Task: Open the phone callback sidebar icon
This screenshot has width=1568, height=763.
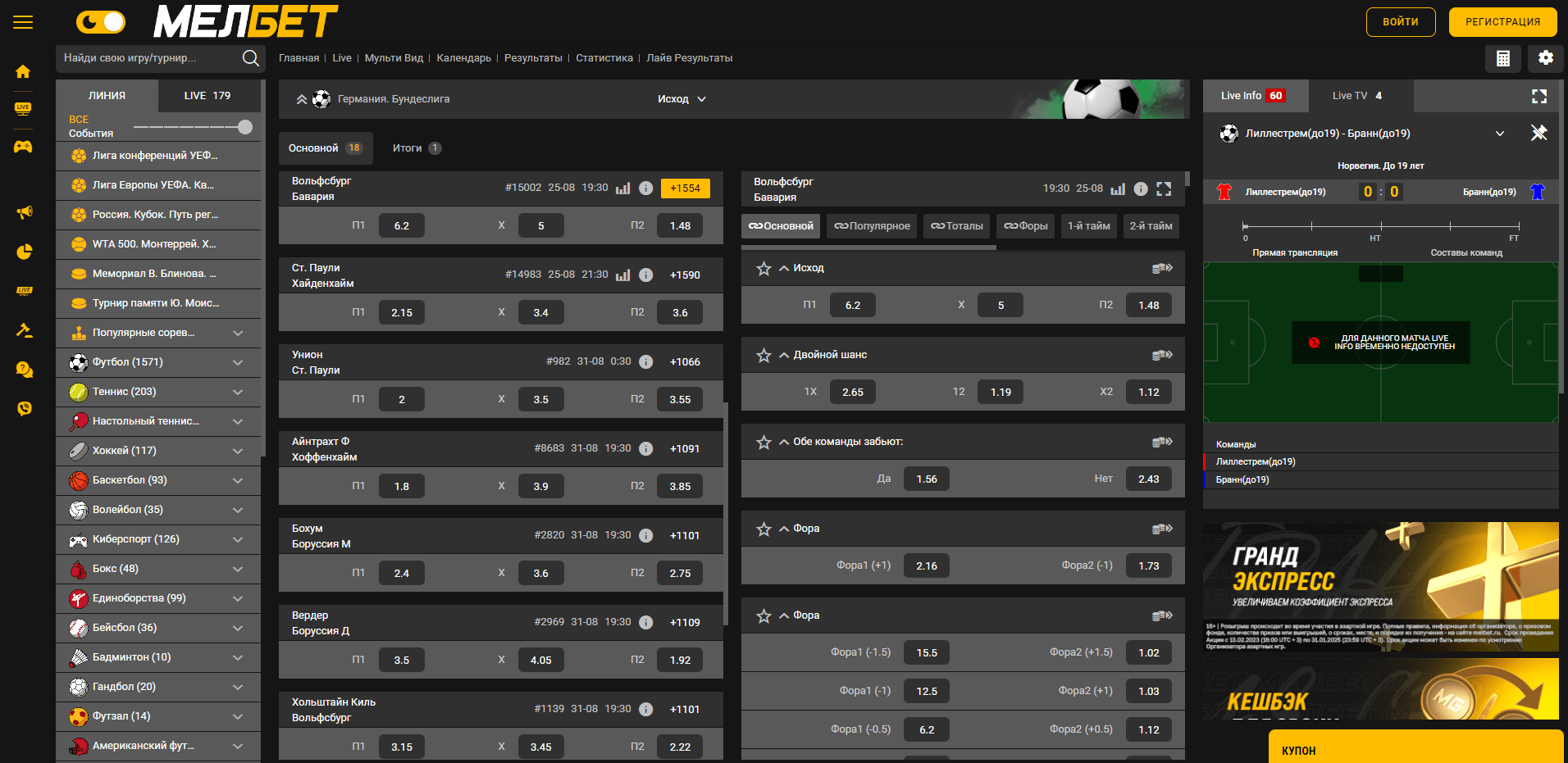Action: [24, 408]
